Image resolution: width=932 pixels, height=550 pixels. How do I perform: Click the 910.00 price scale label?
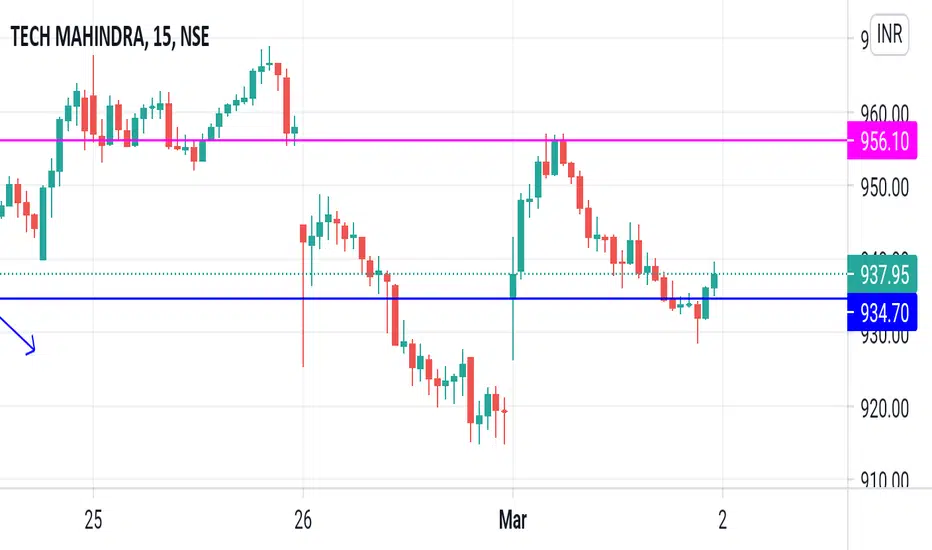pyautogui.click(x=884, y=479)
